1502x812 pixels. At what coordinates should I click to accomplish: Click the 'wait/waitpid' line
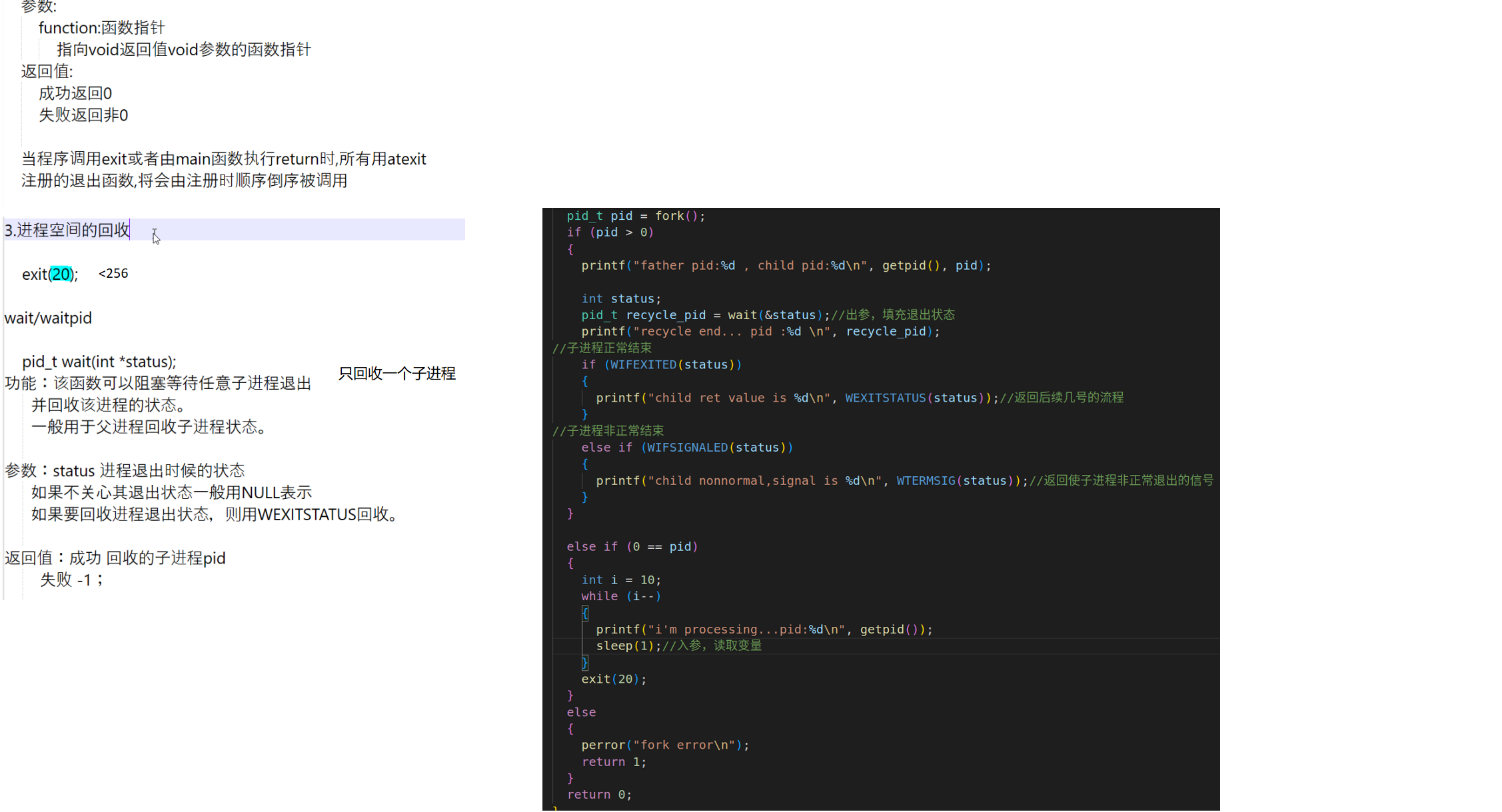48,318
